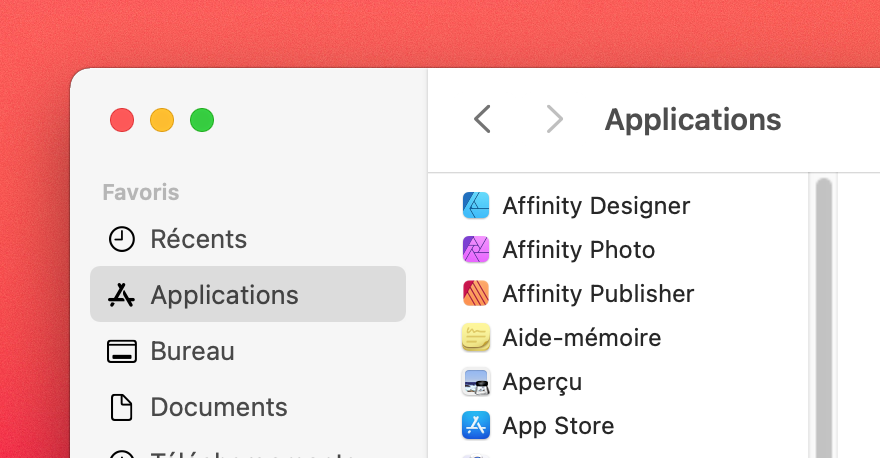Viewport: 880px width, 458px height.
Task: Go forward with the right chevron
Action: tap(554, 120)
